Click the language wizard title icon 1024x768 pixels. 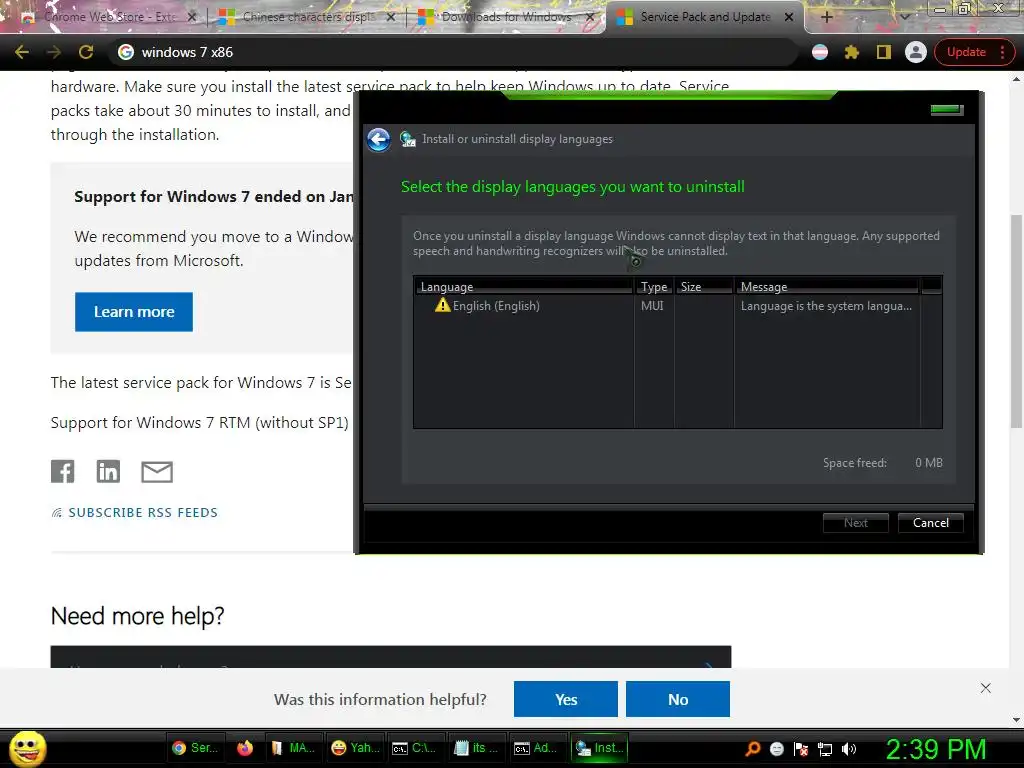[x=408, y=139]
